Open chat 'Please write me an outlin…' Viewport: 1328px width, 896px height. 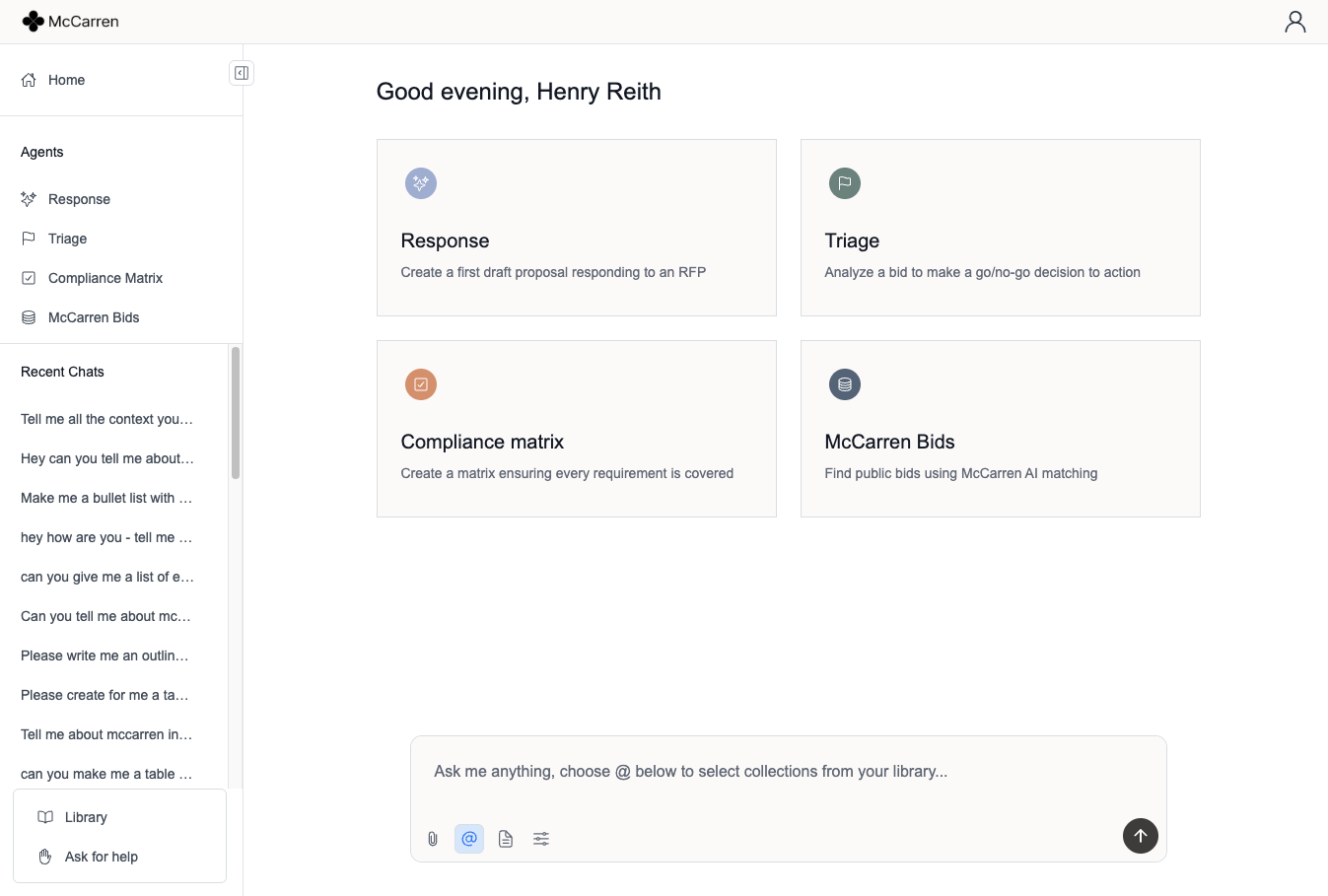[x=105, y=655]
